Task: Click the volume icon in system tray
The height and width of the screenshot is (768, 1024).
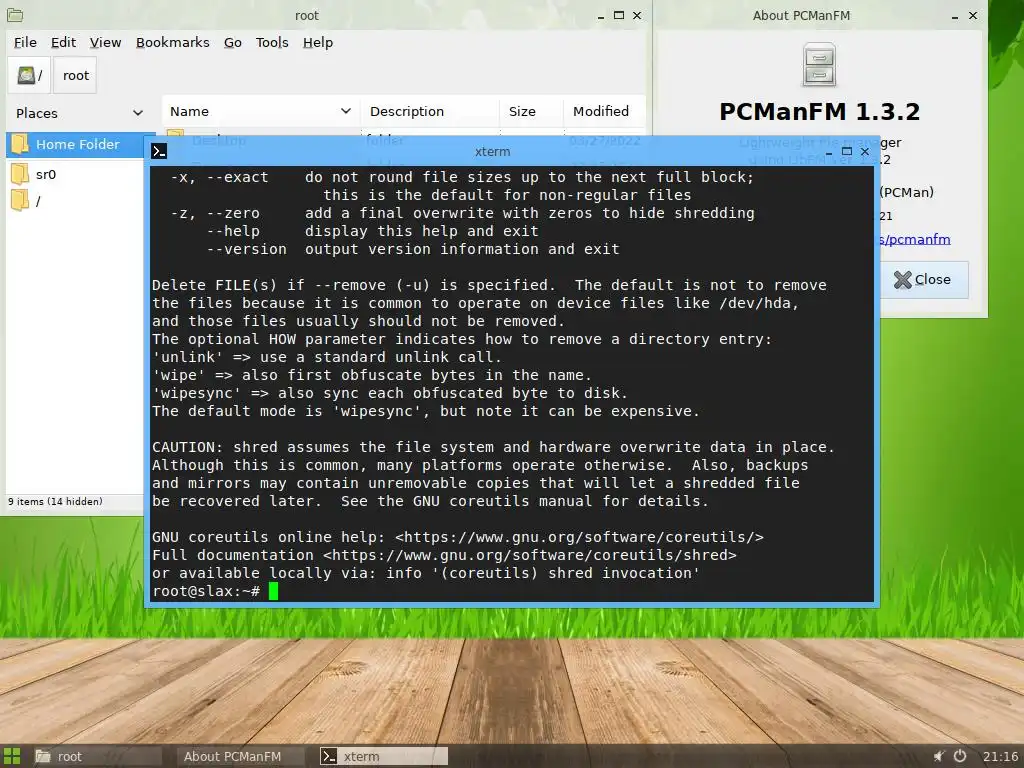Action: click(939, 756)
